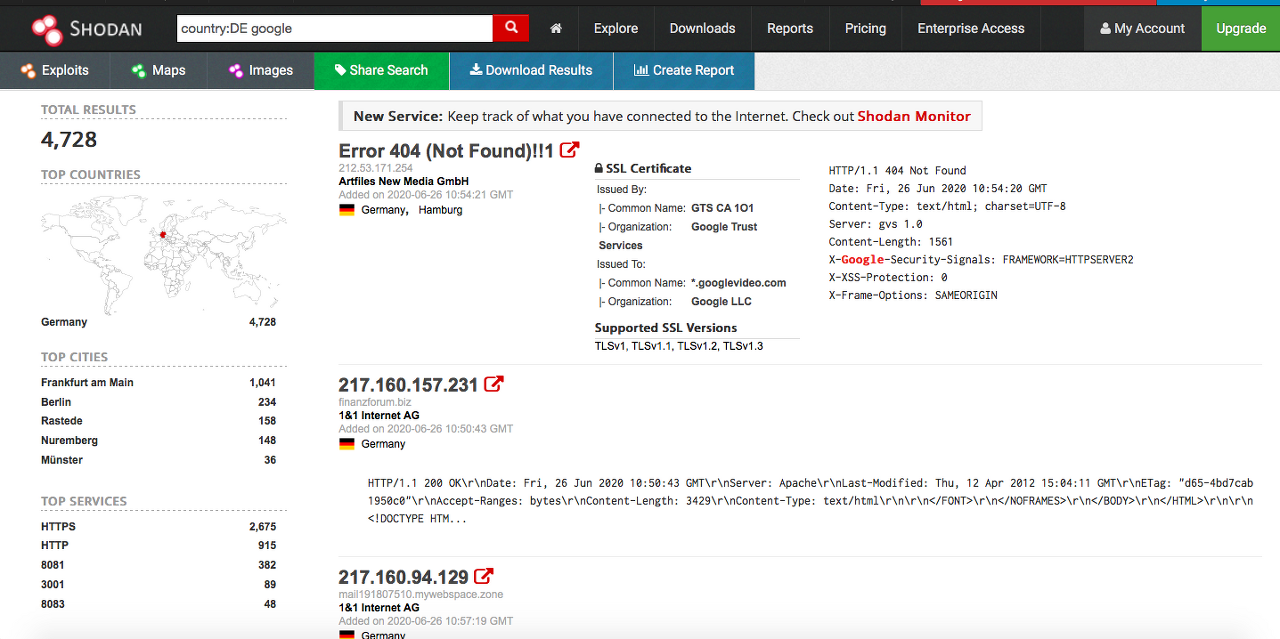The width and height of the screenshot is (1280, 639).
Task: Click finanzforum.biz hostname
Action: pos(375,402)
